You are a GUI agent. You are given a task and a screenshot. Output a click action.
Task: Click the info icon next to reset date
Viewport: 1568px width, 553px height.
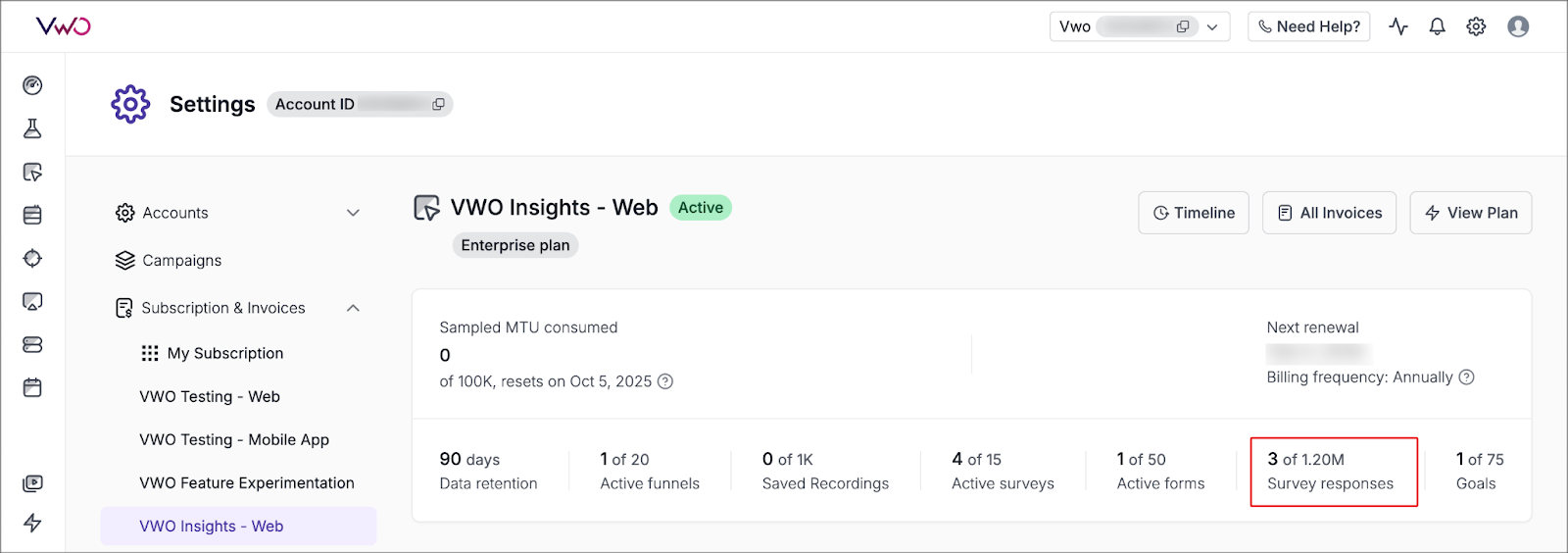coord(665,381)
